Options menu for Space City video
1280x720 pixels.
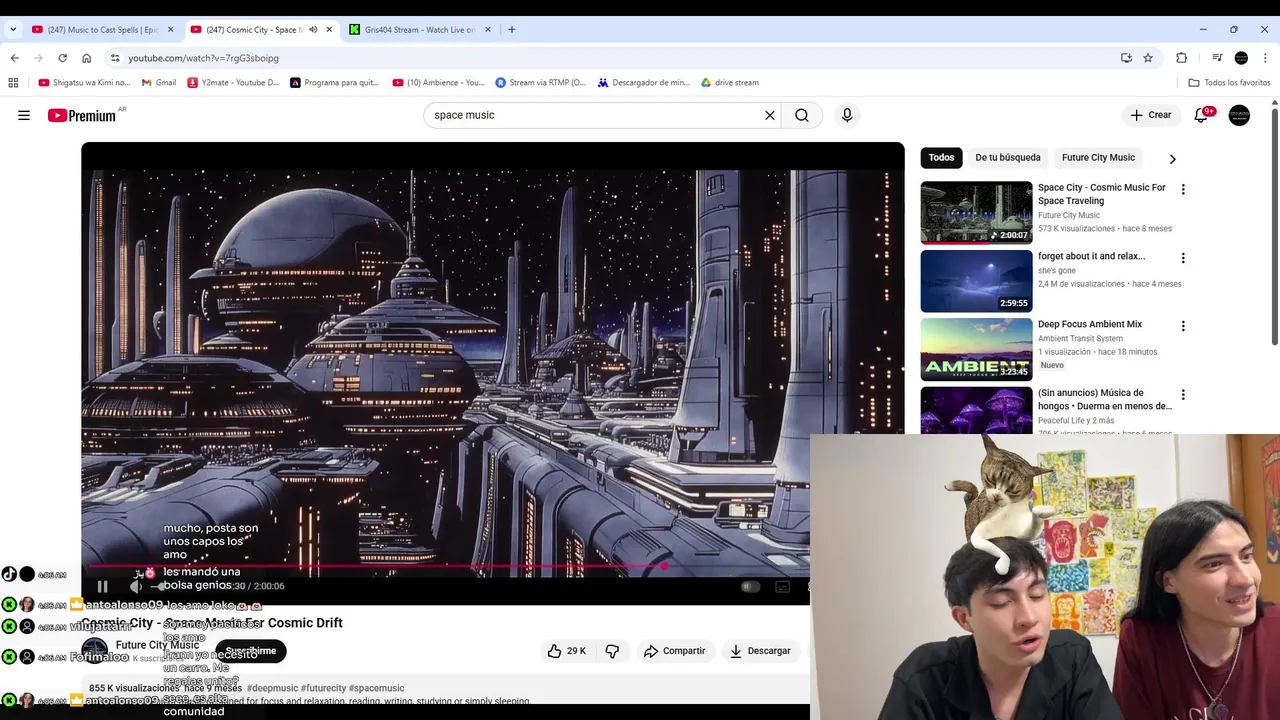pos(1183,189)
